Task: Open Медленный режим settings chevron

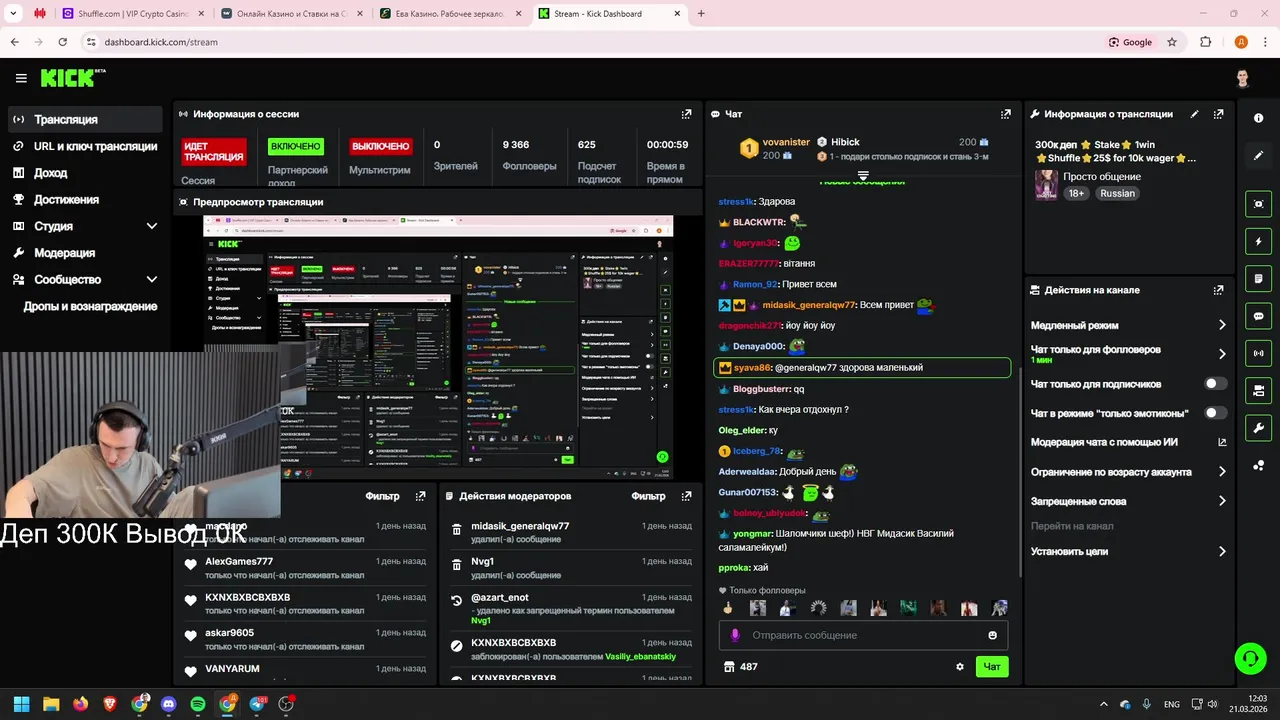Action: [1222, 325]
